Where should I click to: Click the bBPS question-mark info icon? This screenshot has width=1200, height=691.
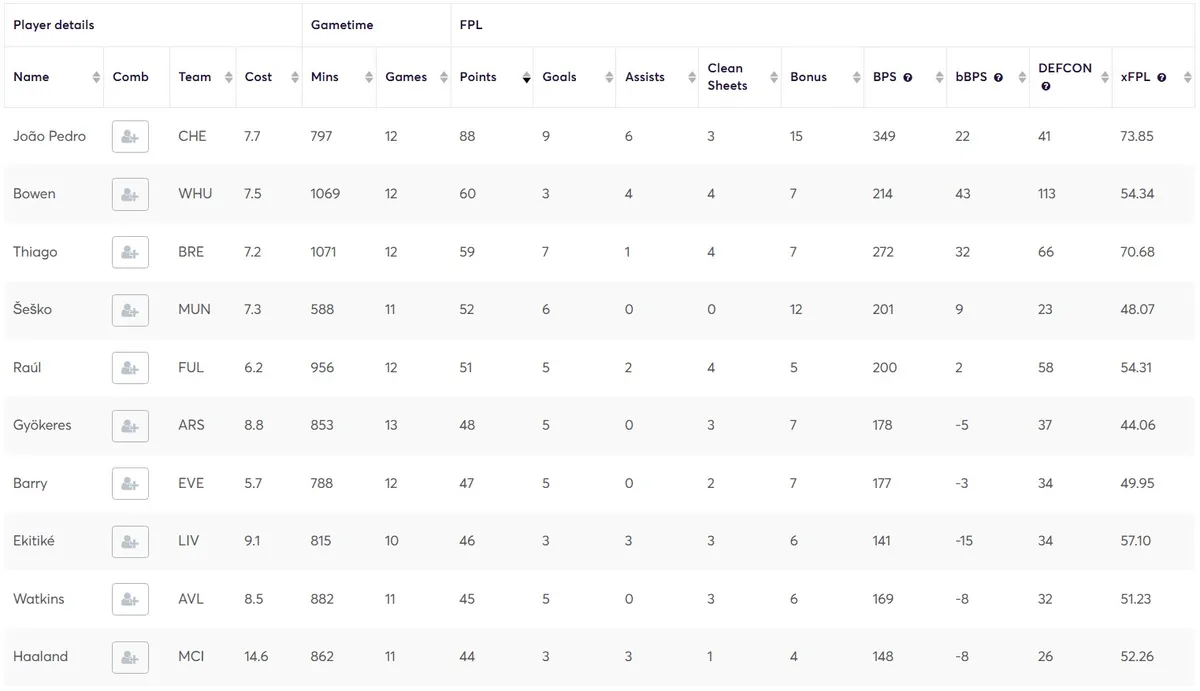point(997,74)
